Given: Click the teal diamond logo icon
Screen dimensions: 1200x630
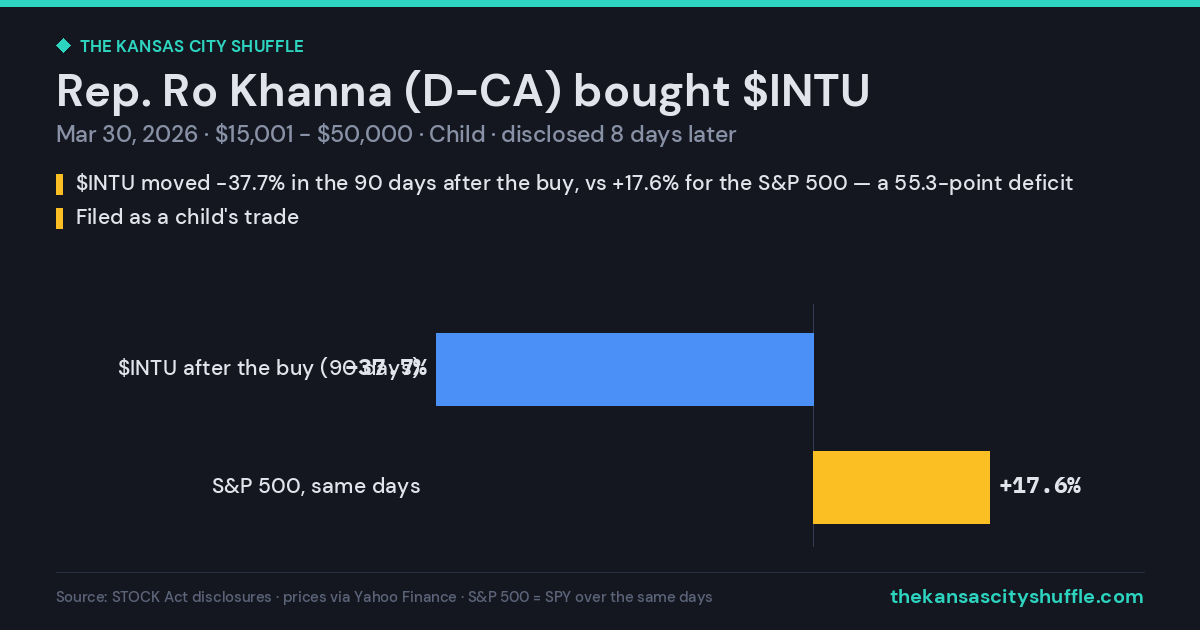Looking at the screenshot, I should (63, 45).
